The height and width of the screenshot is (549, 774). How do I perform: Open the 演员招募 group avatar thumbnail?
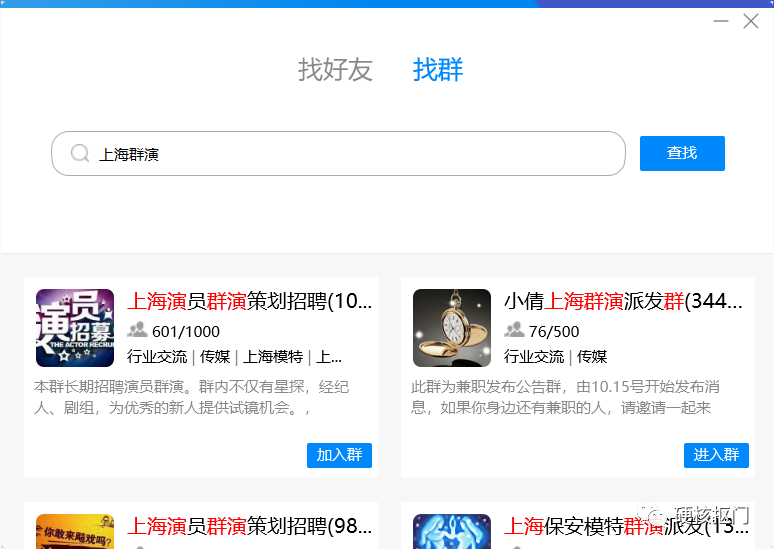[75, 328]
